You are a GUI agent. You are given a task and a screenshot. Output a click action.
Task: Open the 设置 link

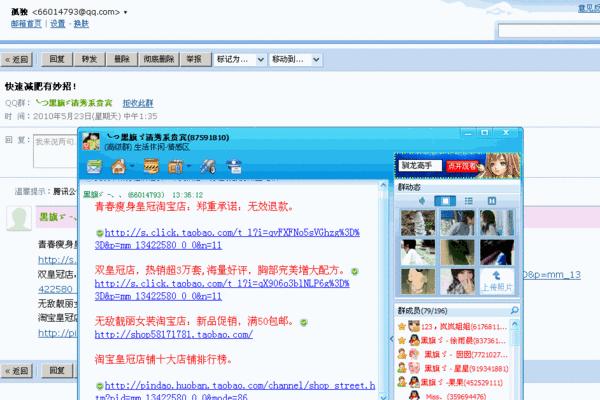58,24
